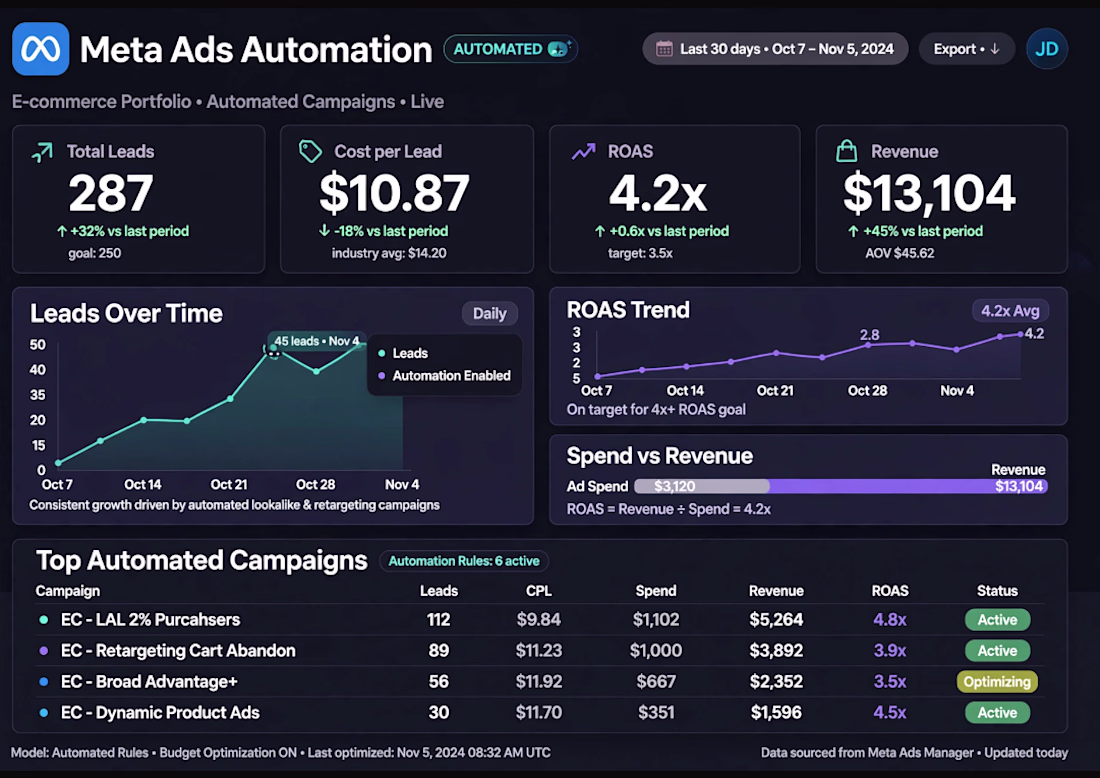This screenshot has width=1100, height=778.
Task: Click the Revenue shopping bag icon
Action: coord(847,151)
